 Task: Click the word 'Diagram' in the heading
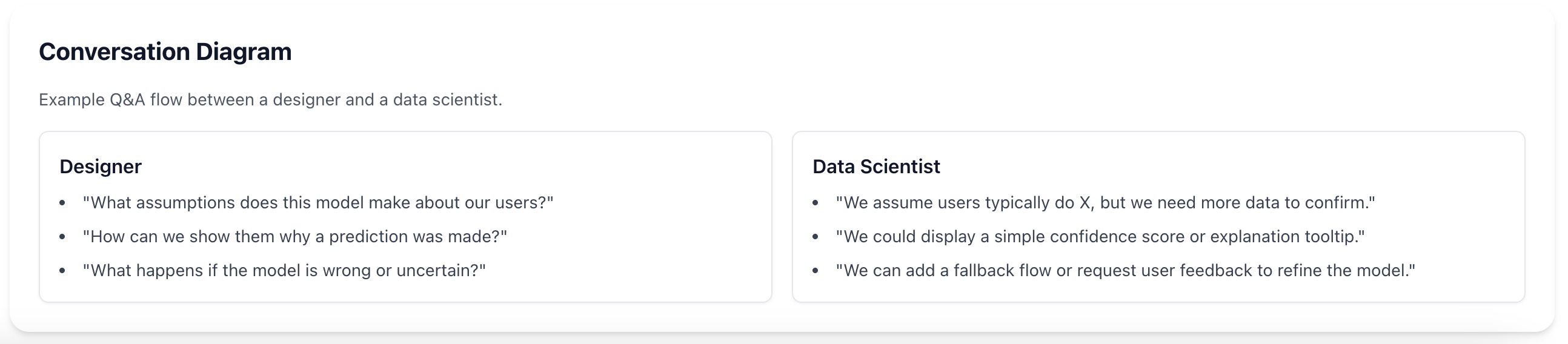[244, 51]
